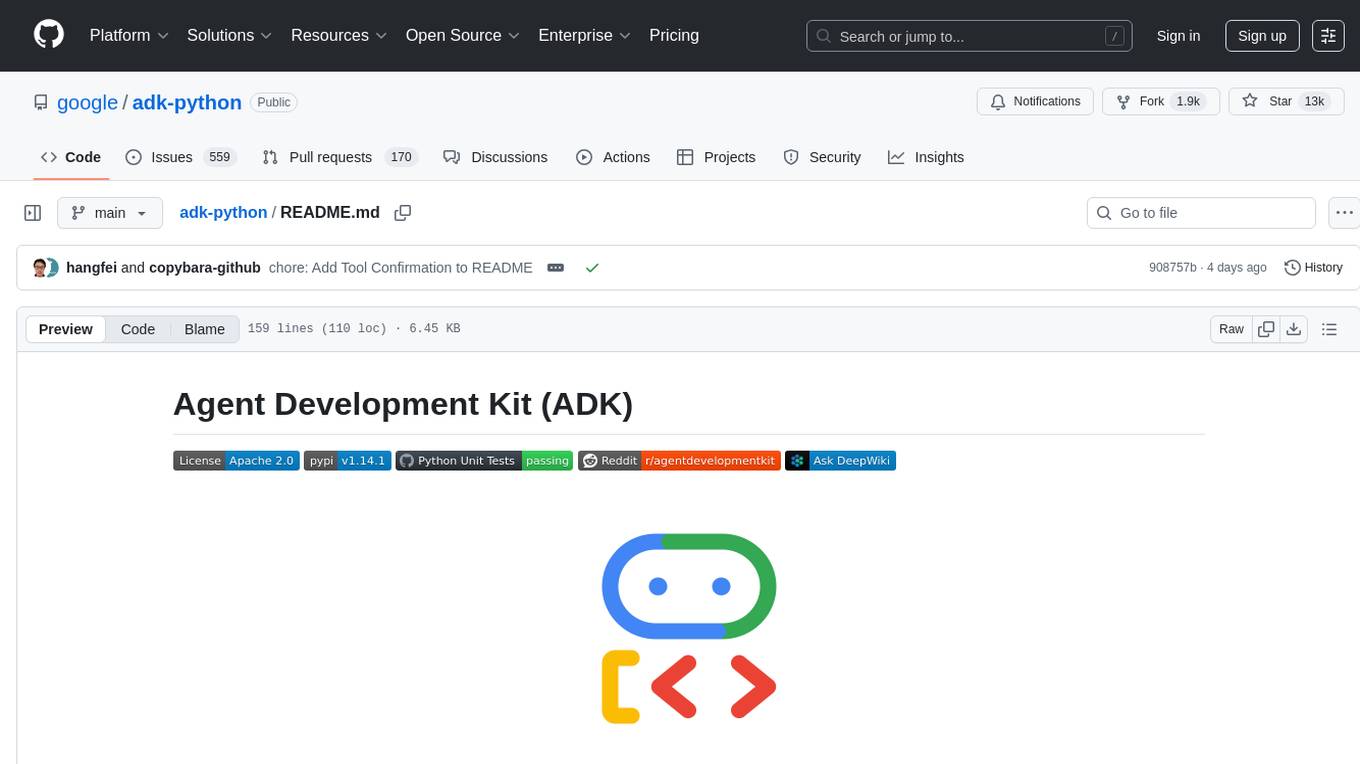1360x764 pixels.
Task: Open the Insights tab
Action: coord(926,157)
